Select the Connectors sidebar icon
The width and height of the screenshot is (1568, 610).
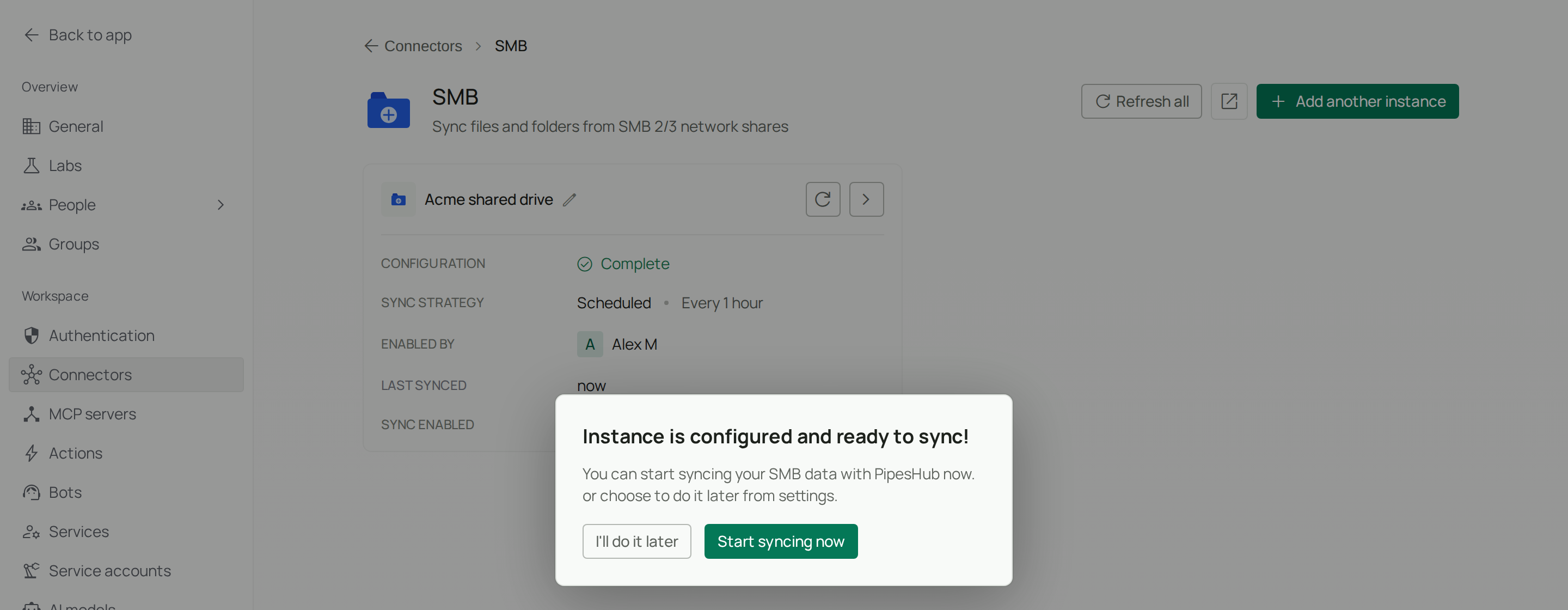(x=32, y=375)
